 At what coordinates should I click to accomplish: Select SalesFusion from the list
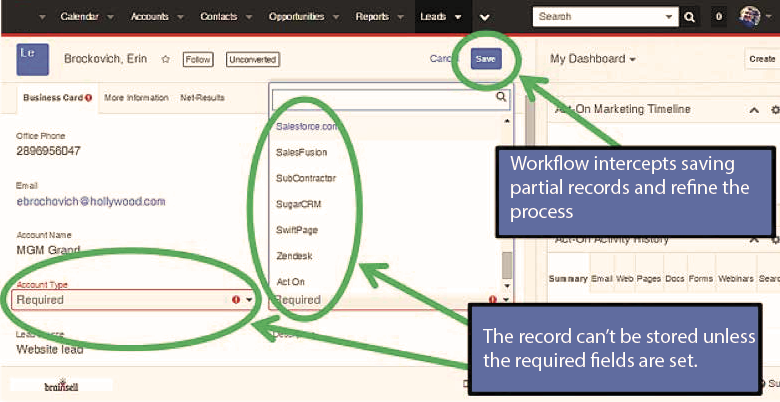tap(386, 152)
